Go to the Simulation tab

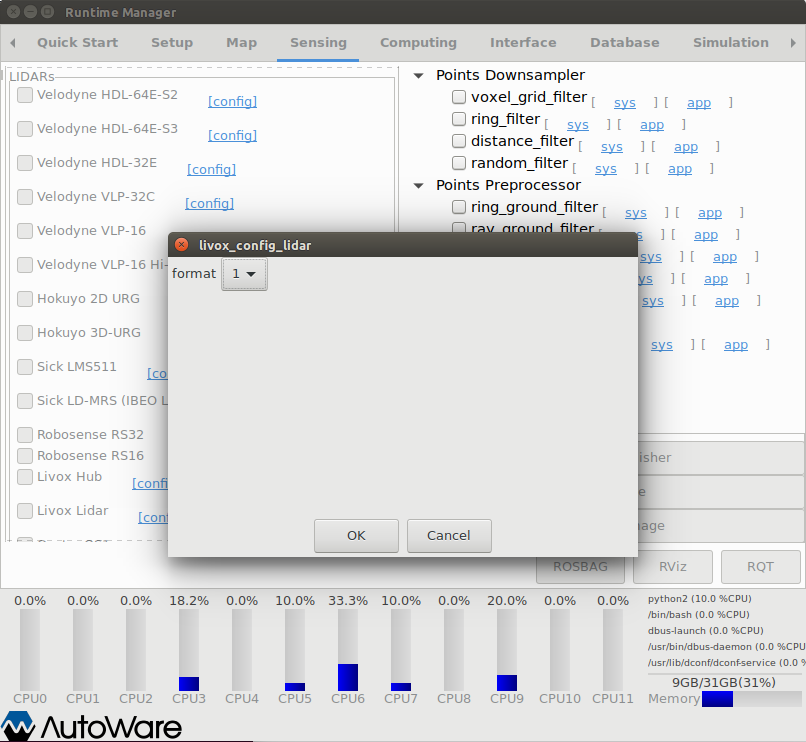click(x=730, y=43)
